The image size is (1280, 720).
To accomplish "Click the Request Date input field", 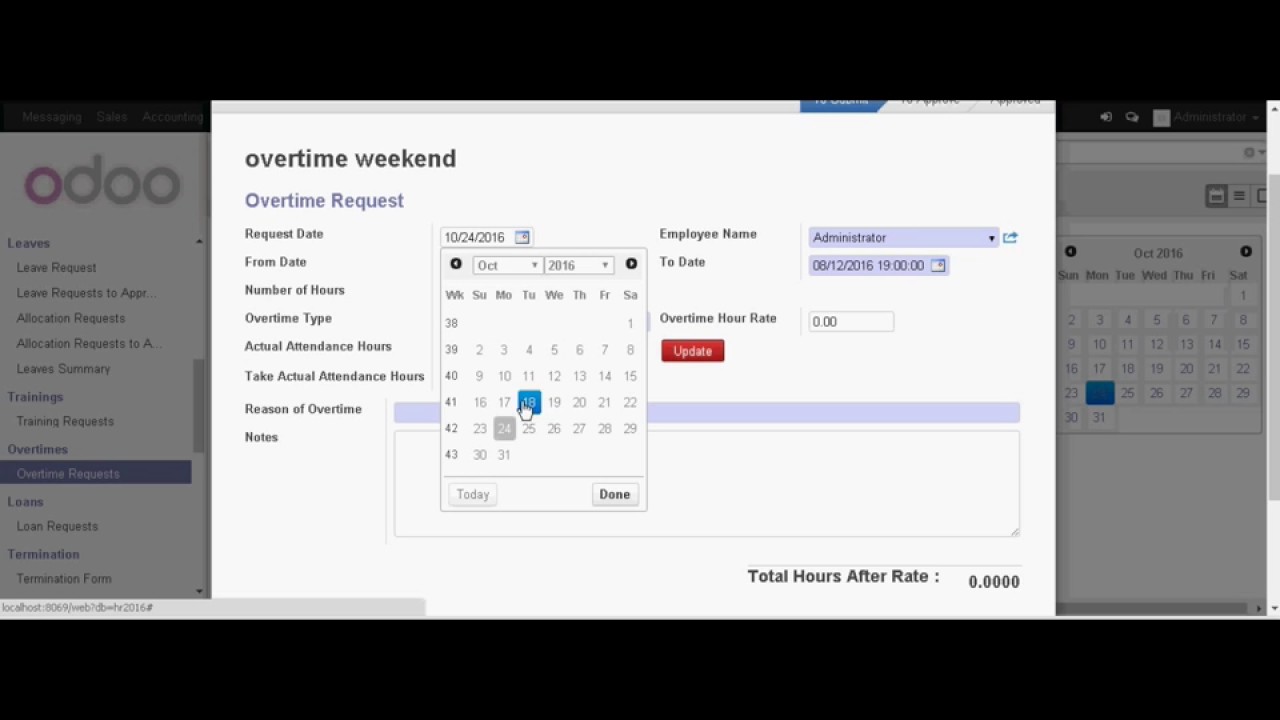I will coord(487,237).
